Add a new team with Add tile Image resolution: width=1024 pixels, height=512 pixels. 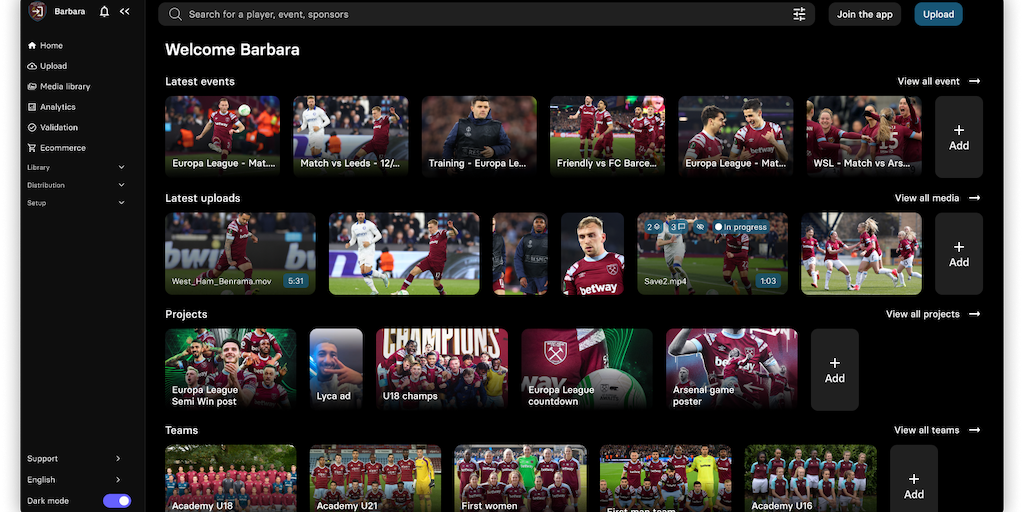coord(914,479)
